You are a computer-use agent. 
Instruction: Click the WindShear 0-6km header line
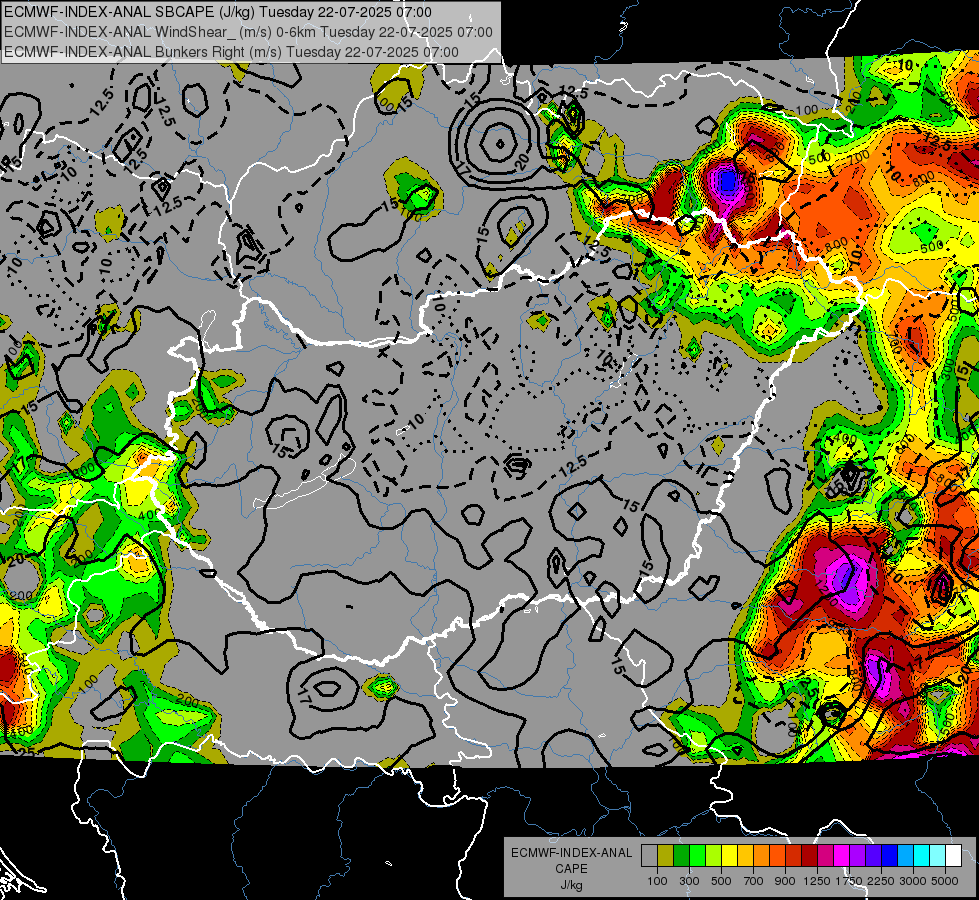248,32
